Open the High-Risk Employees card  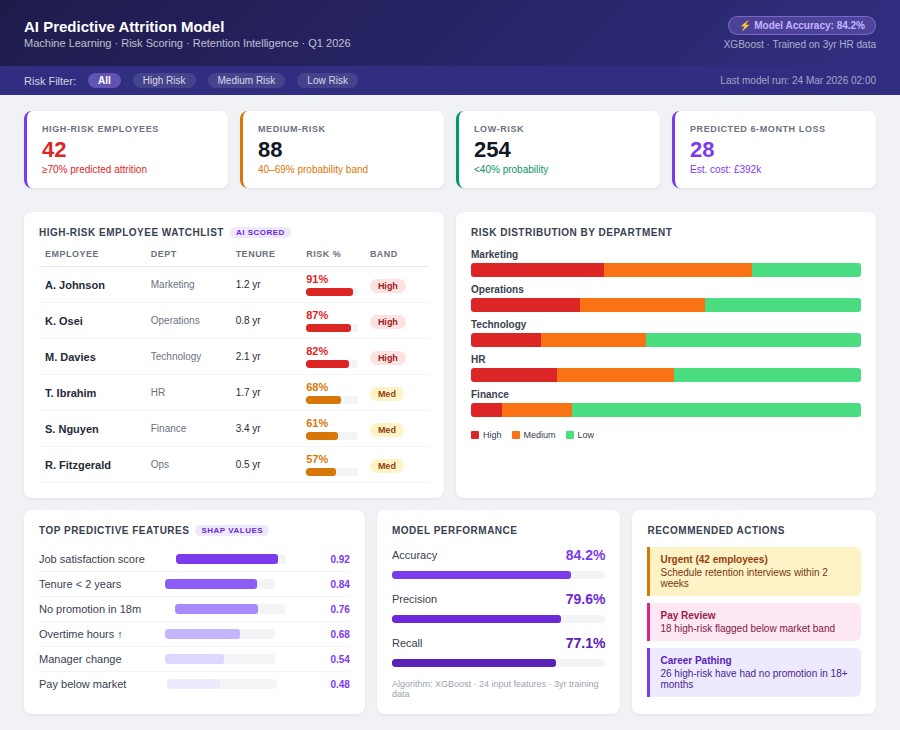126,149
